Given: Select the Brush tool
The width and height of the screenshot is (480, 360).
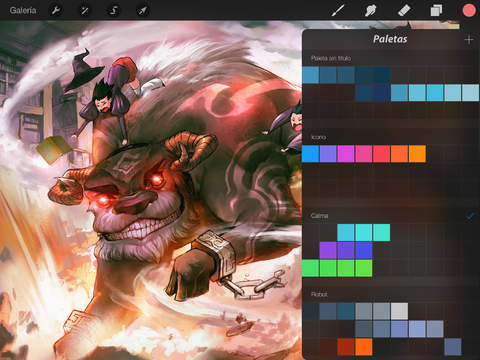Looking at the screenshot, I should [x=338, y=10].
